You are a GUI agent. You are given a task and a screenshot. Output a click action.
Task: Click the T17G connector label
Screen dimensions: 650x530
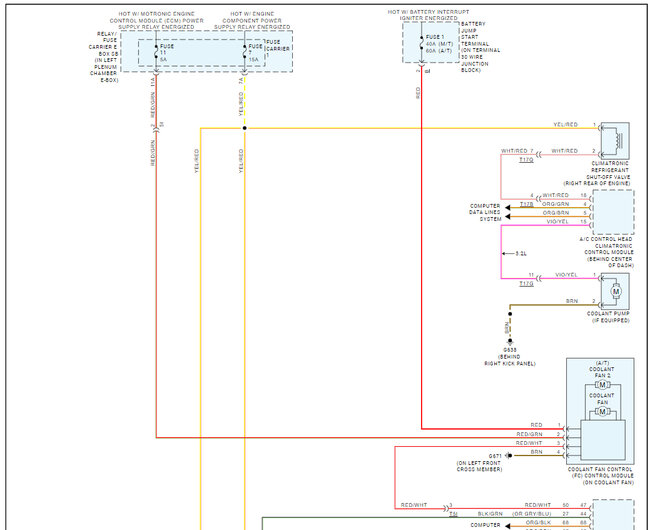[526, 283]
